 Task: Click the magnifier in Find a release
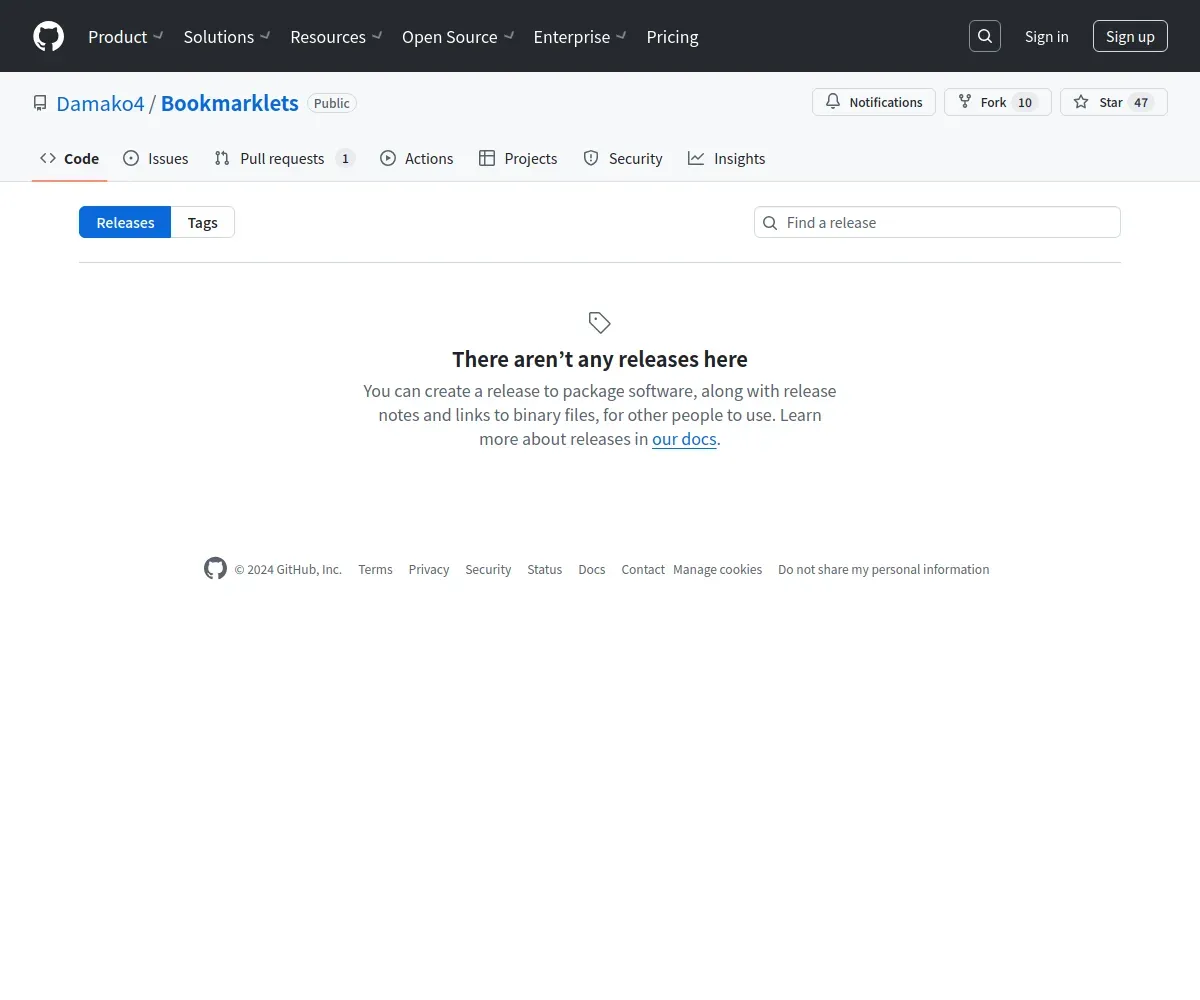point(770,223)
